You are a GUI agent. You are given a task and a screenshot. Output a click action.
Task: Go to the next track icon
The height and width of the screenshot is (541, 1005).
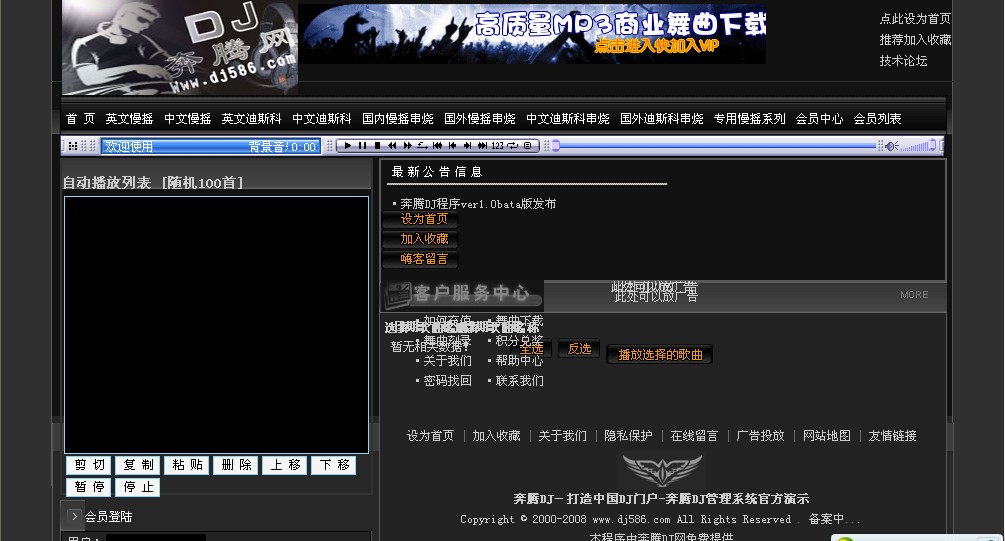(x=467, y=146)
